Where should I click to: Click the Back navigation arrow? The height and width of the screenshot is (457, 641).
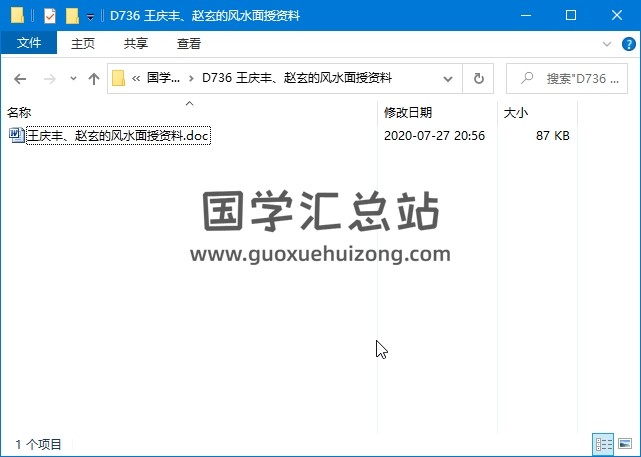(x=20, y=78)
